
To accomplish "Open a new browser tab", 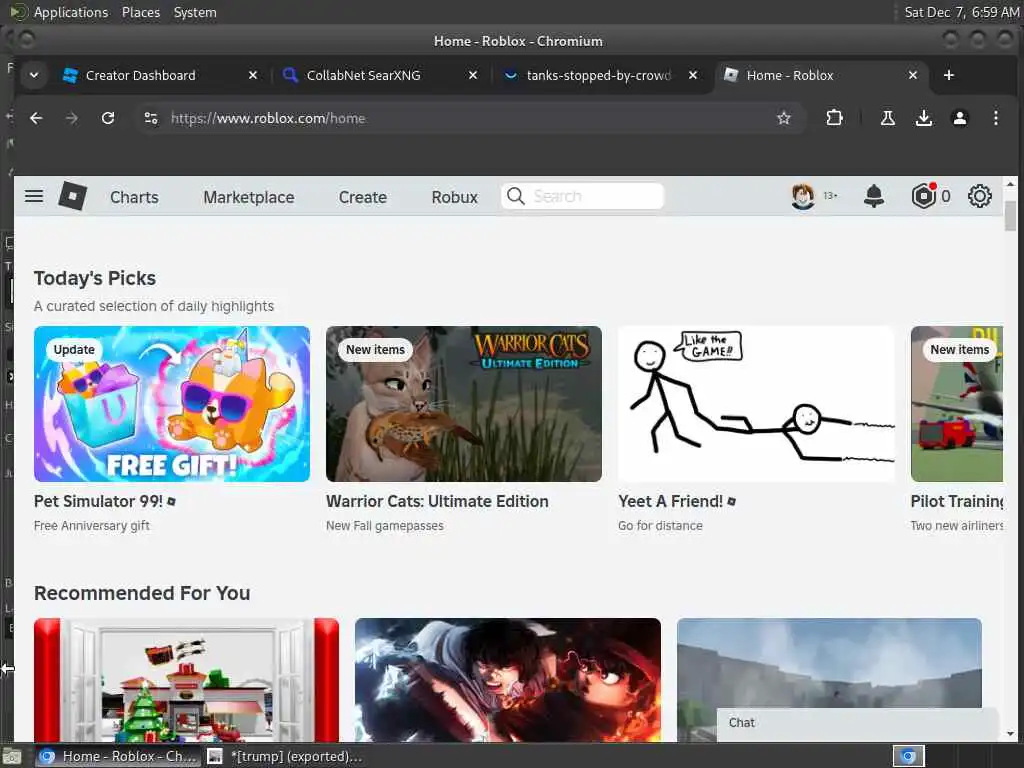I will point(949,75).
